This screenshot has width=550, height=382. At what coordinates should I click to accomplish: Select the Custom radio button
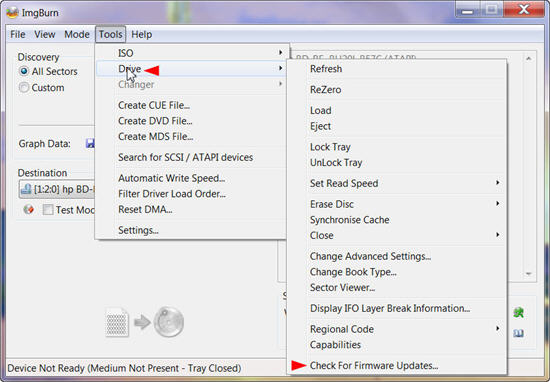24,87
